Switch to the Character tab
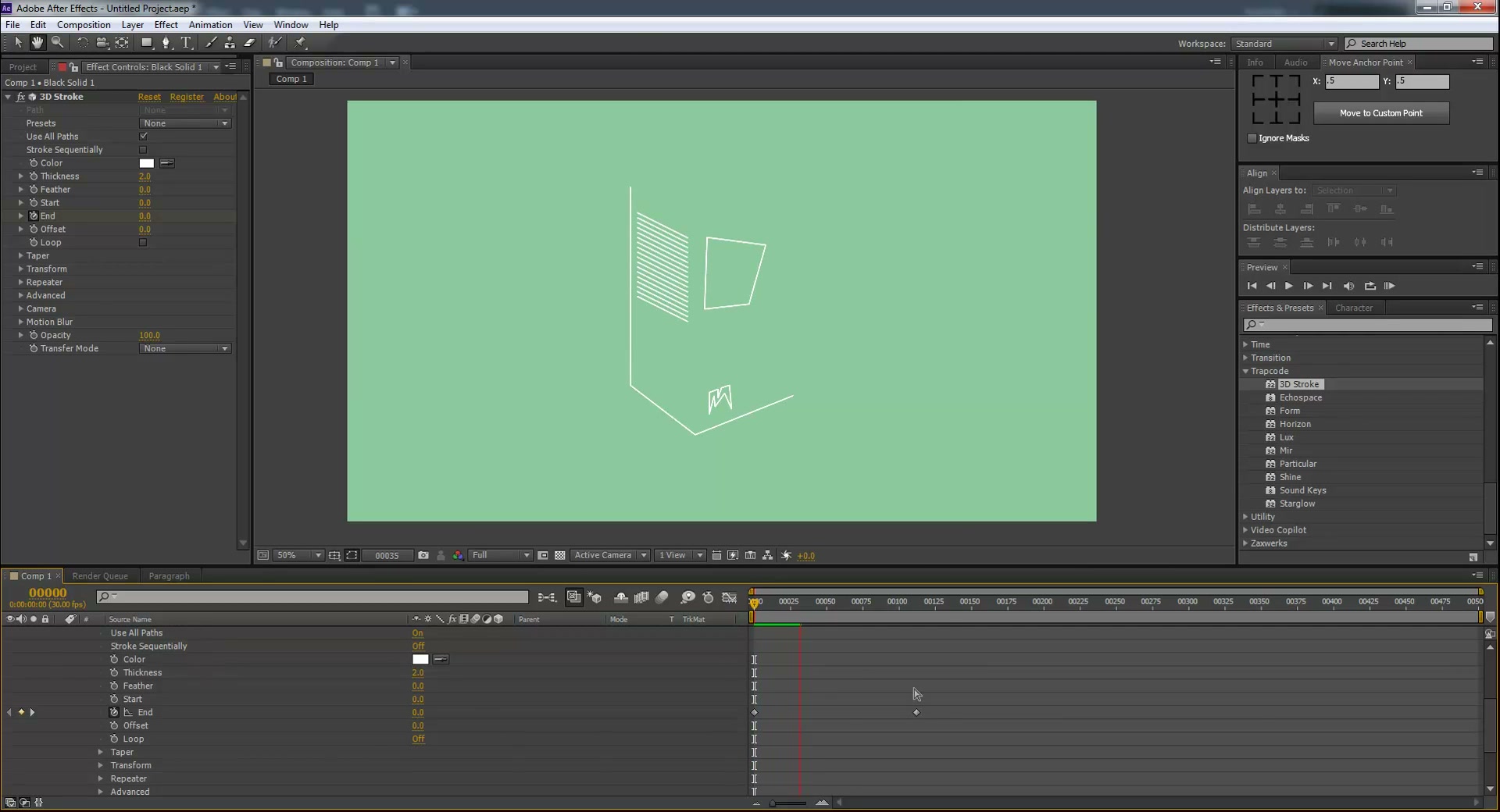Viewport: 1500px width, 812px height. point(1353,308)
